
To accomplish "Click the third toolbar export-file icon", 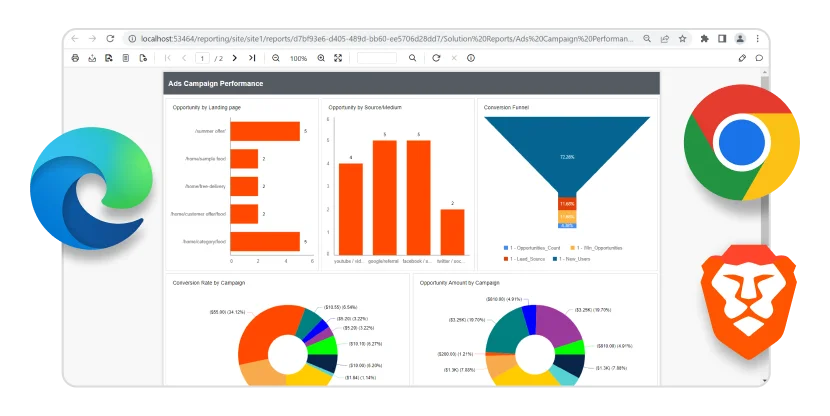I will click(x=109, y=58).
